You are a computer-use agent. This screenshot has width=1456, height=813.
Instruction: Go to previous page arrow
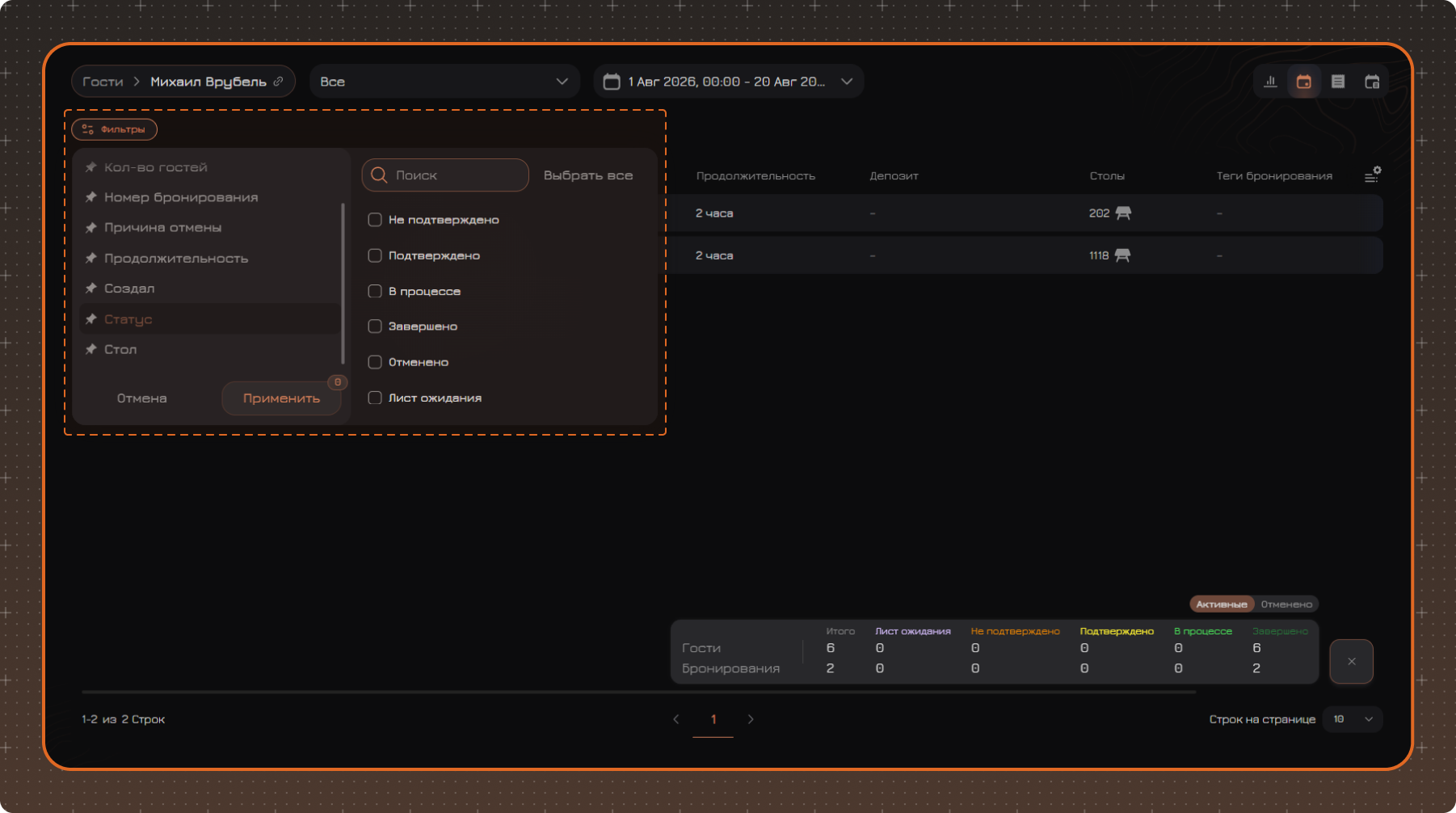[676, 719]
